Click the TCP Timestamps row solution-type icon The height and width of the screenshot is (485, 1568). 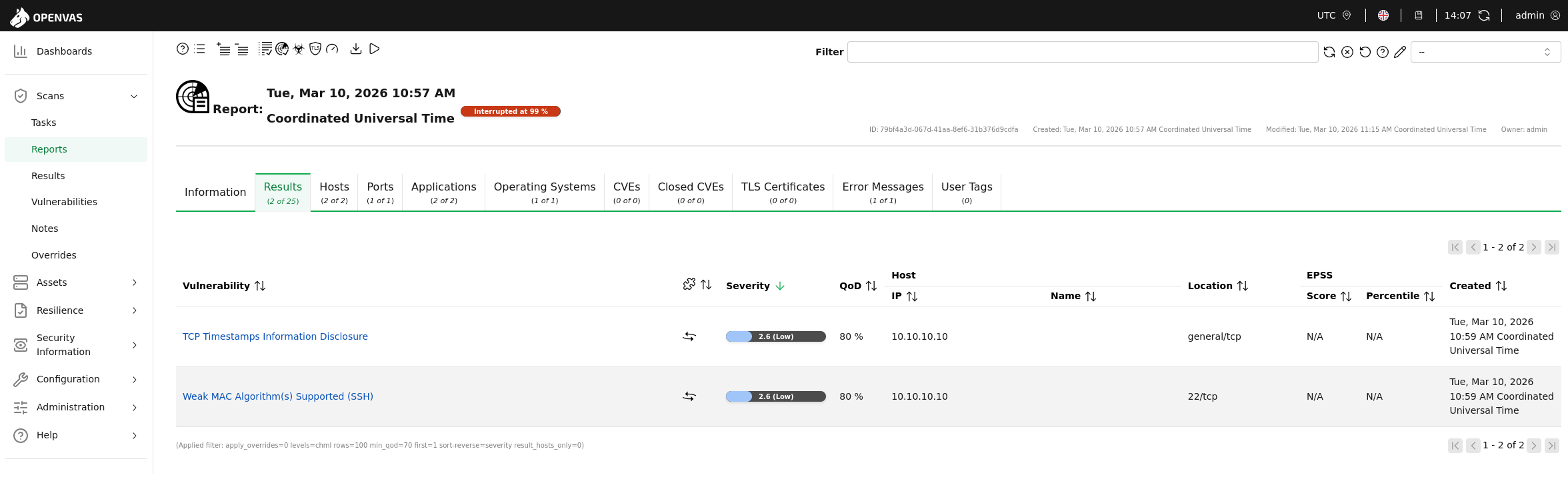(689, 336)
